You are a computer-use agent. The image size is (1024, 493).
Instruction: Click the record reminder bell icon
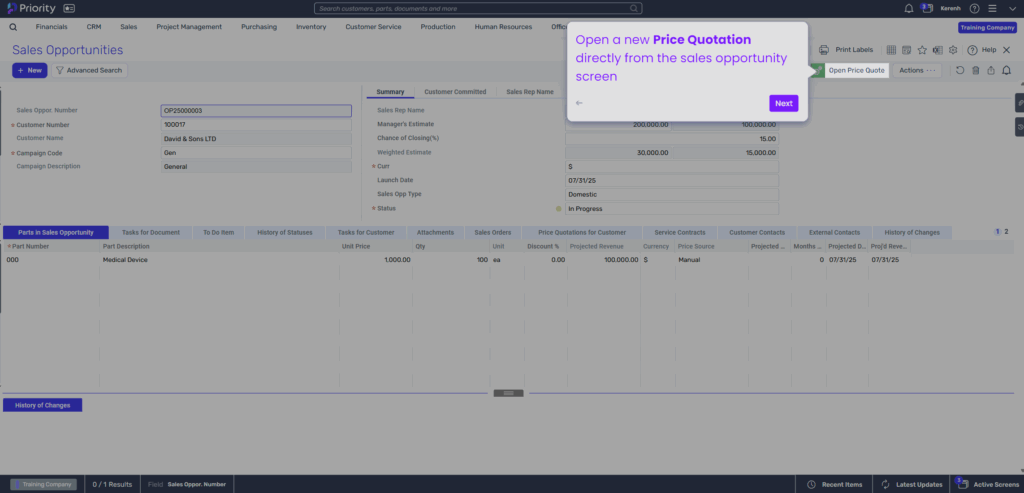(1006, 70)
